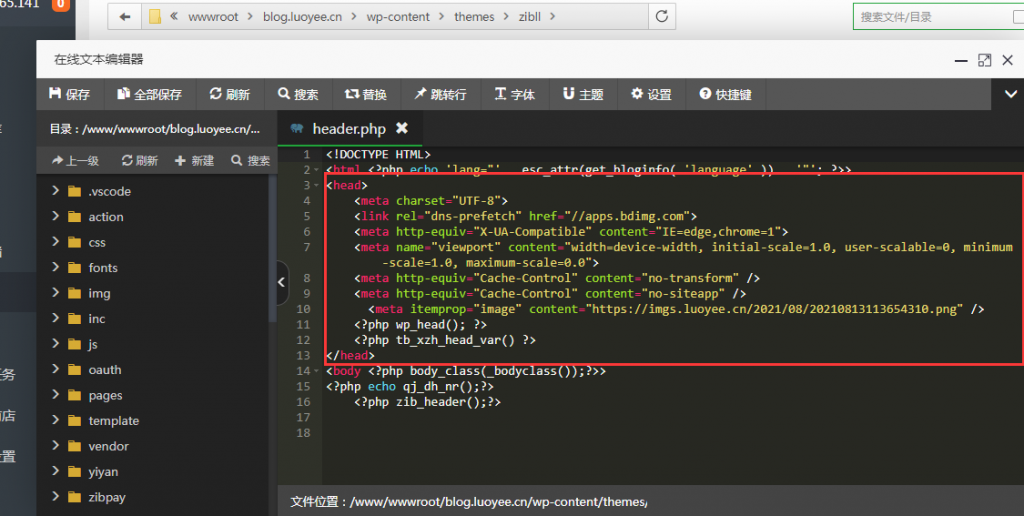This screenshot has width=1024, height=516.
Task: Click the themes breadcrumb
Action: 474,17
